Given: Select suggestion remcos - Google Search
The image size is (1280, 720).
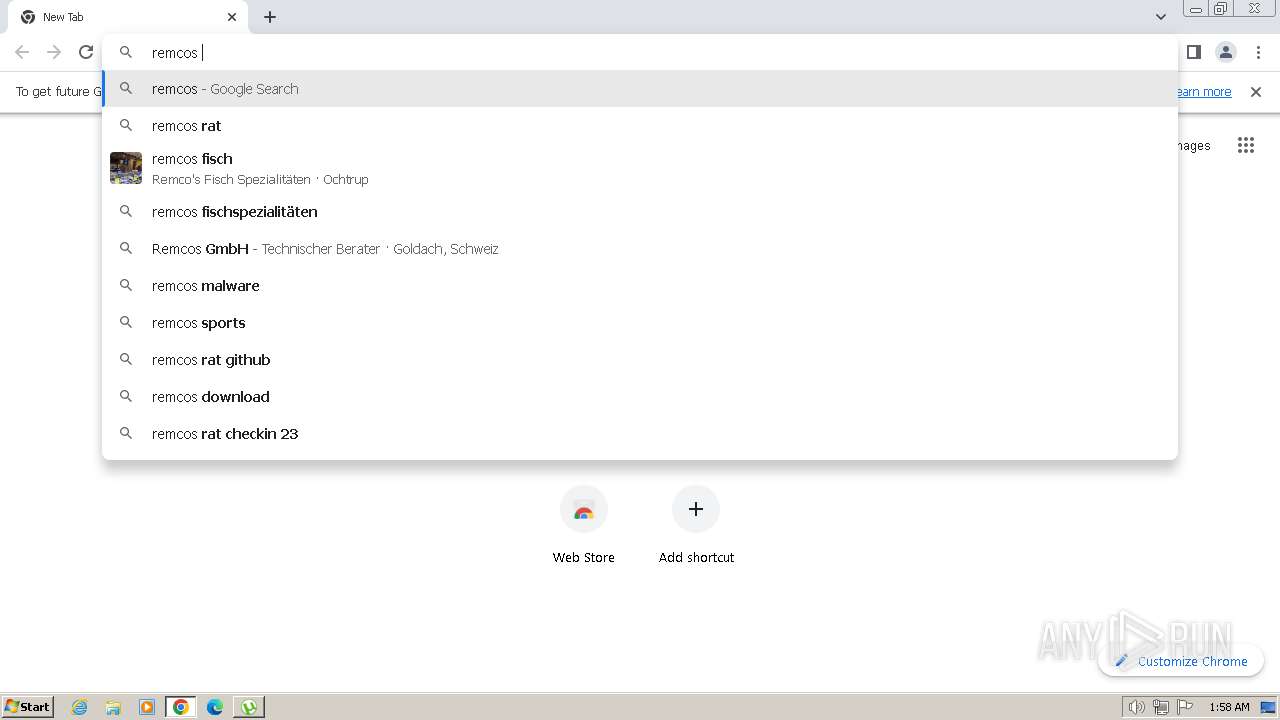Looking at the screenshot, I should coord(640,89).
